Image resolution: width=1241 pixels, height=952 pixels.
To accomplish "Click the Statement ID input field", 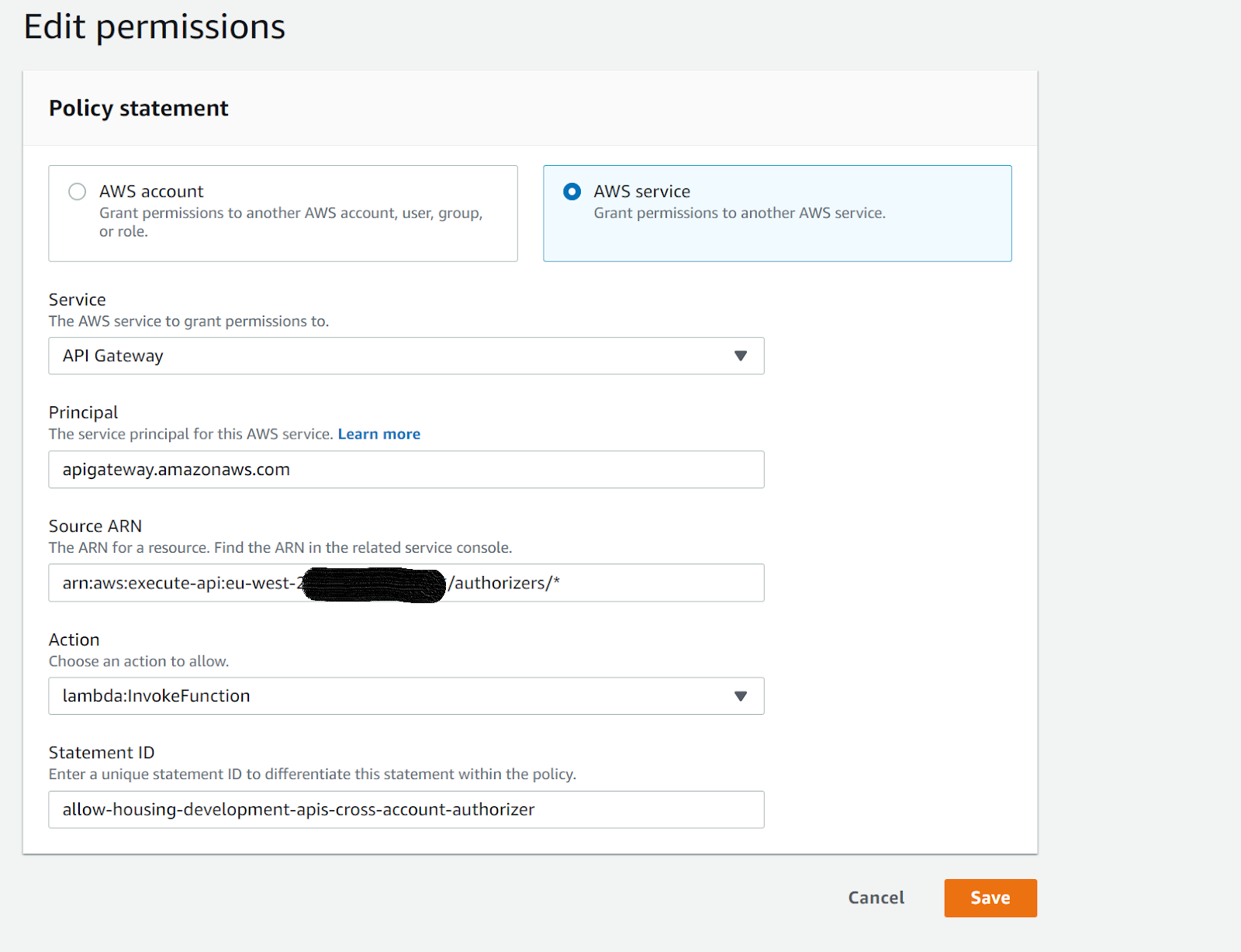I will (x=406, y=809).
